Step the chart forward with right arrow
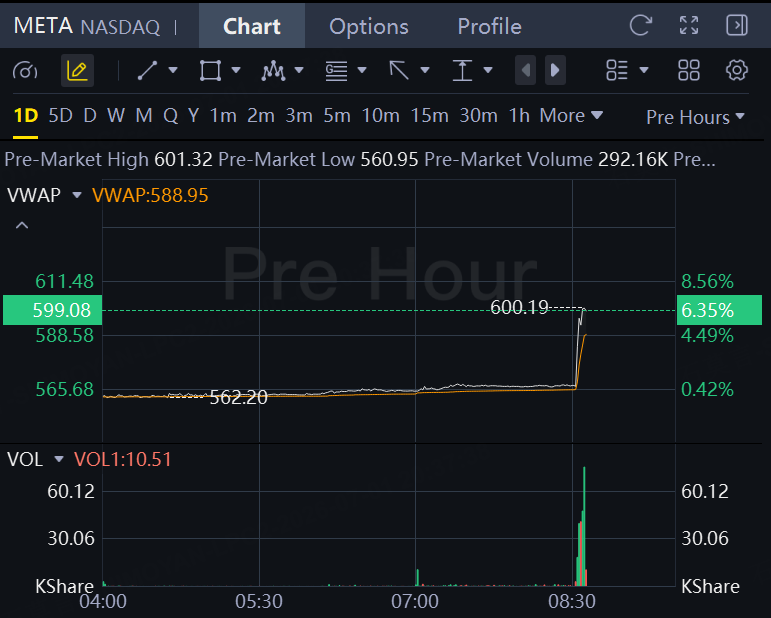This screenshot has width=771, height=618. pos(555,70)
